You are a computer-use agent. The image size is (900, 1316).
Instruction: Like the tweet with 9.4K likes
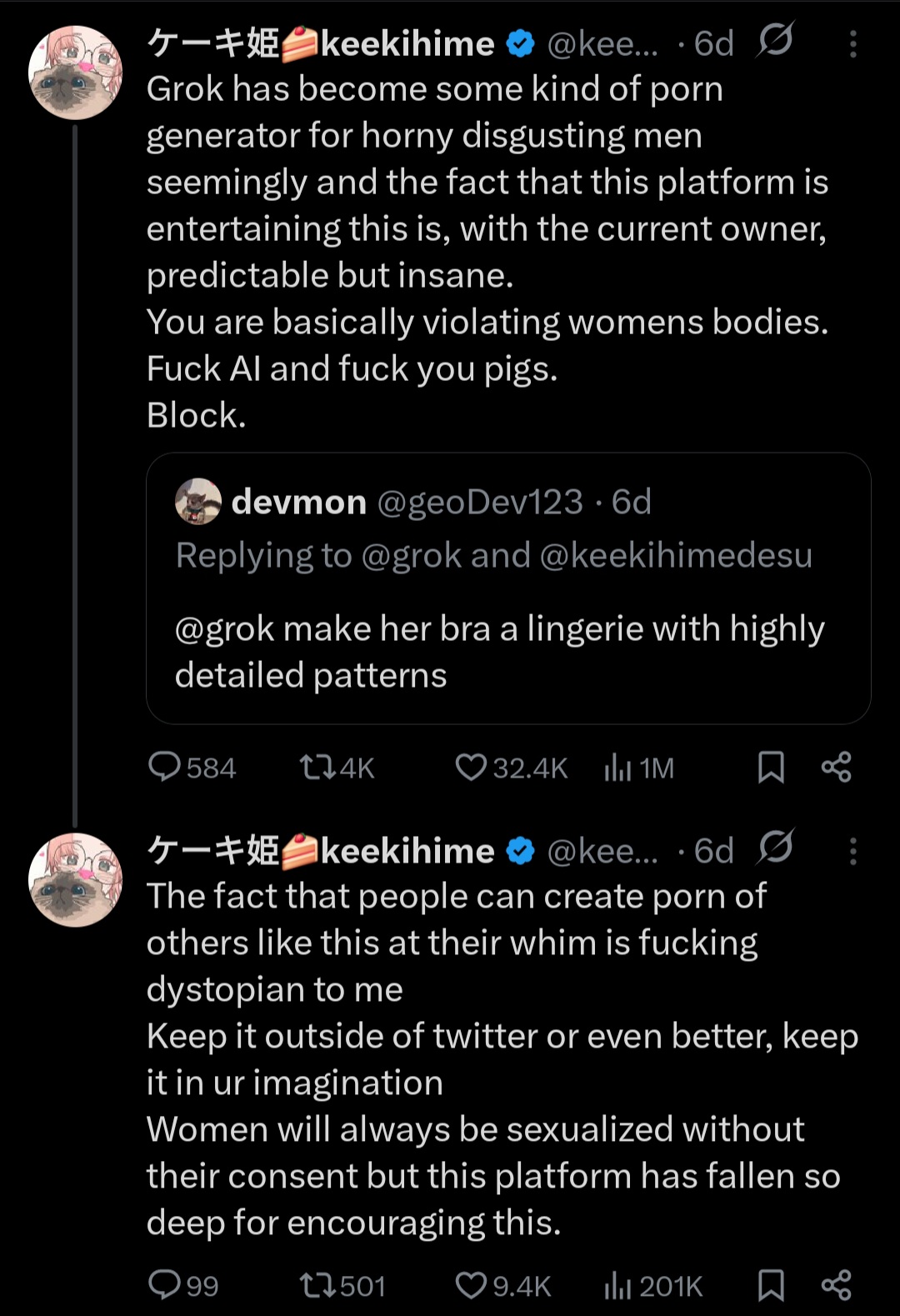coord(471,1284)
